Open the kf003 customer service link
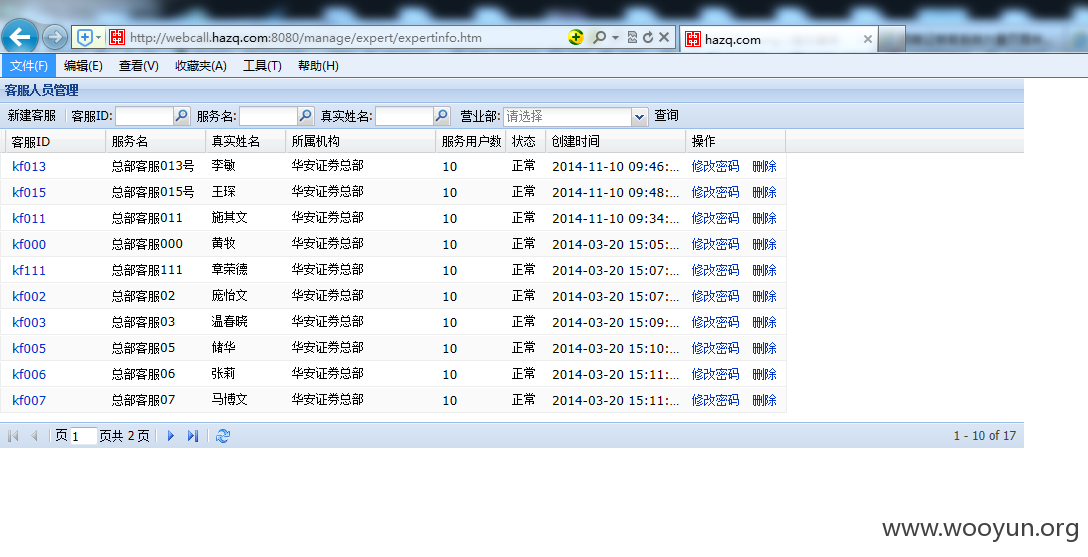 (29, 323)
